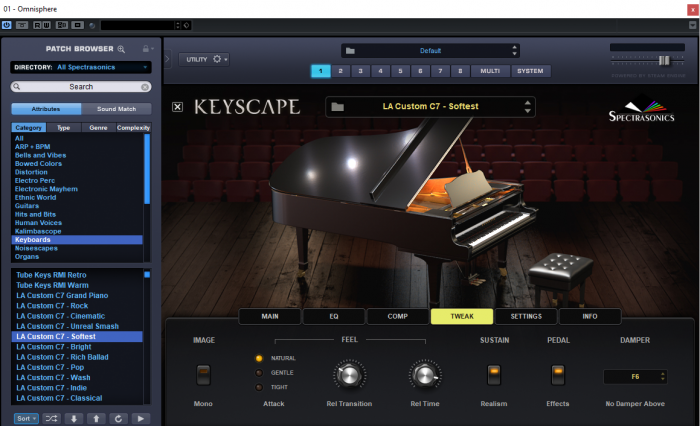Open the LA Custom C7 - Softest patch menu
Screen dimensions: 700x426
click(430, 107)
